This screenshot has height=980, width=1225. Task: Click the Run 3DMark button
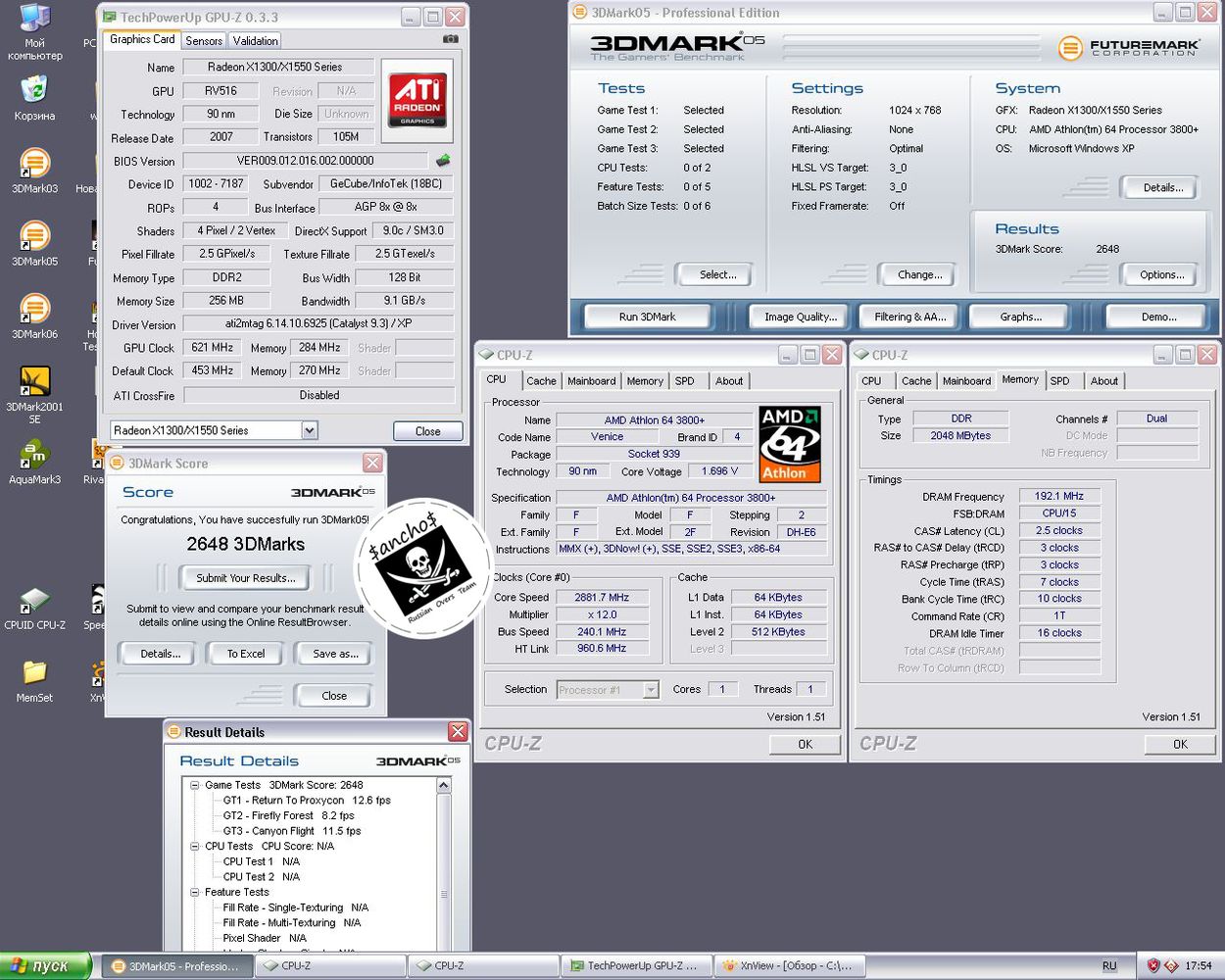(x=648, y=317)
